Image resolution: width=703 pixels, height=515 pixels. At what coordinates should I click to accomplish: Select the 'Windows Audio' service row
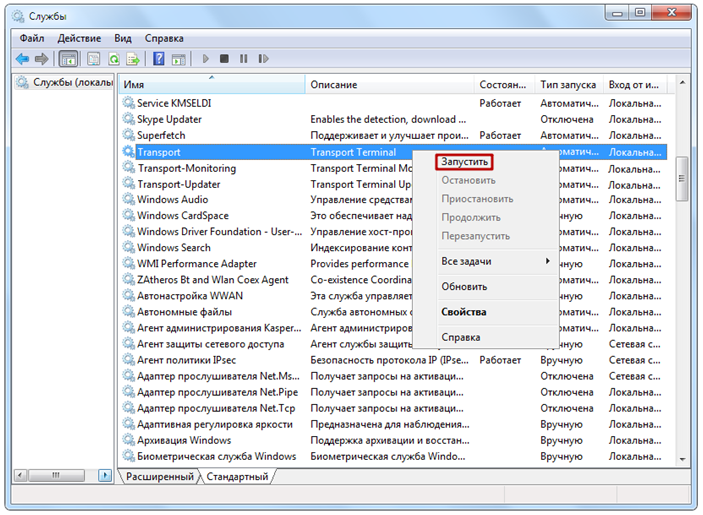(172, 200)
